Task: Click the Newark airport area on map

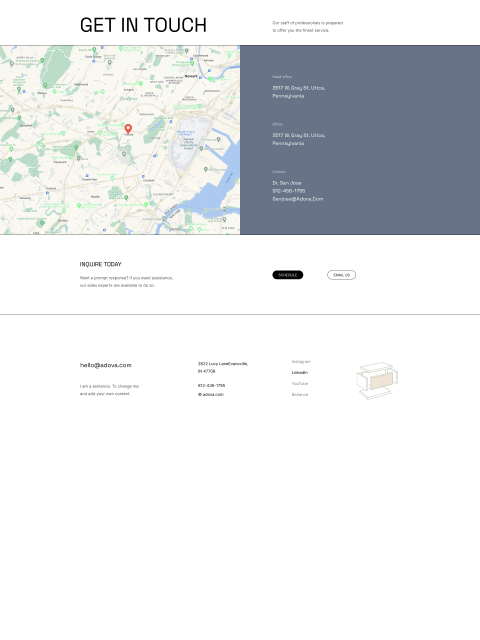Action: [189, 142]
